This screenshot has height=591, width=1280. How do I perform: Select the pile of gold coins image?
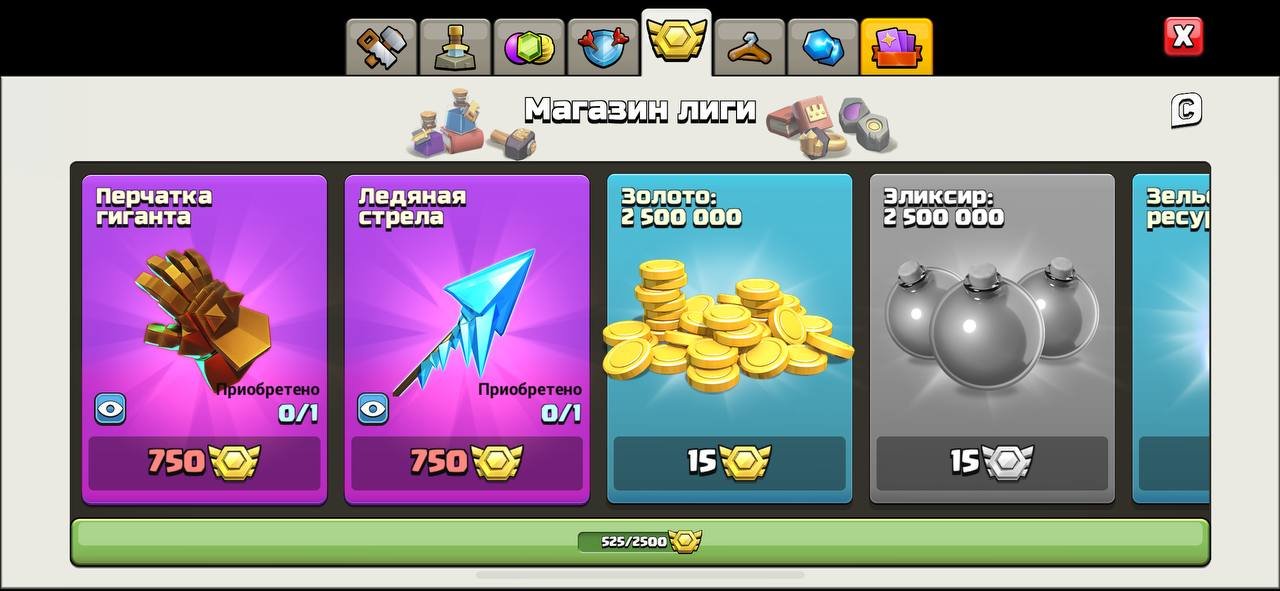pyautogui.click(x=728, y=325)
